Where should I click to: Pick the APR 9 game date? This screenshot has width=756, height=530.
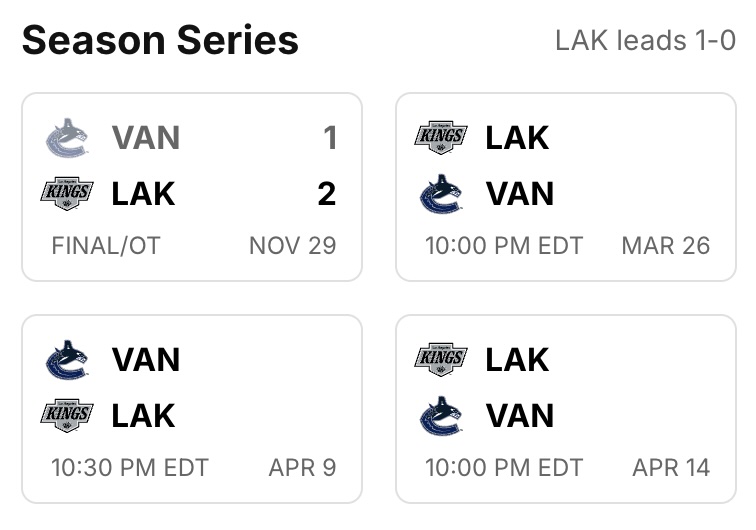tap(302, 467)
